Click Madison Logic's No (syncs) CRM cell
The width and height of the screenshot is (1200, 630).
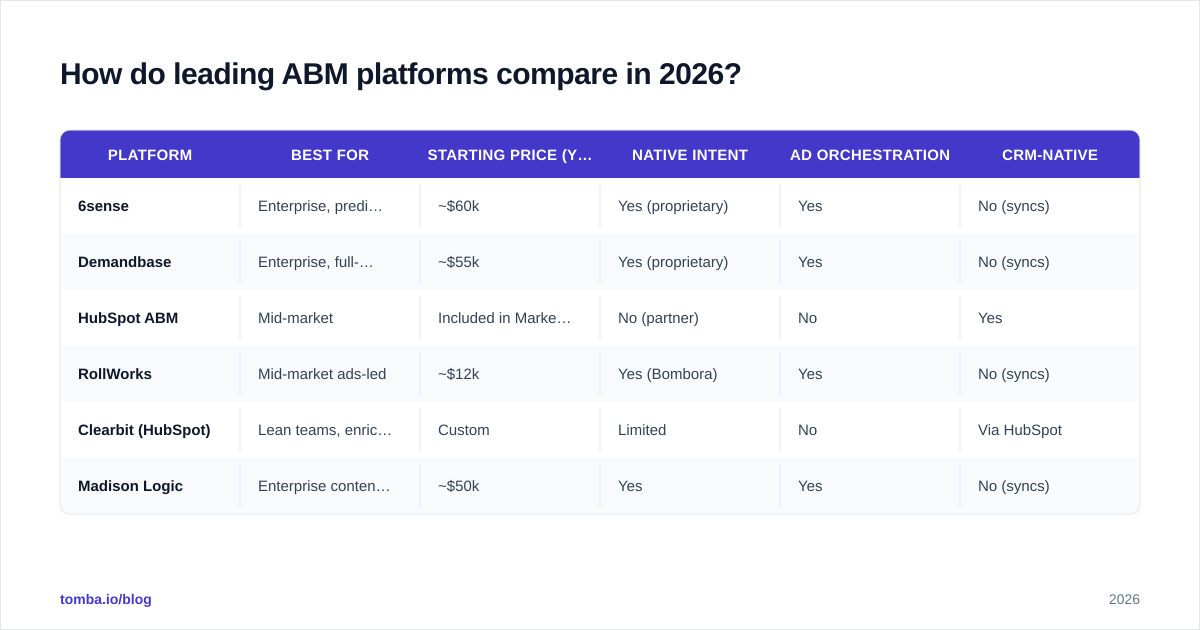1050,486
